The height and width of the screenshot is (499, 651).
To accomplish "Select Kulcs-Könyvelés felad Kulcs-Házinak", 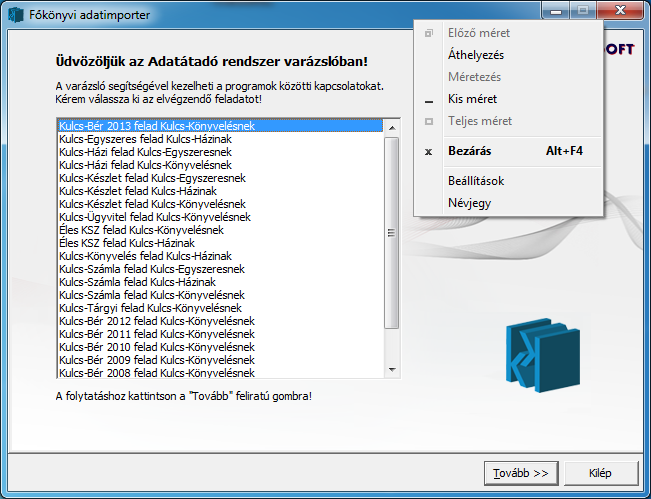I will [x=220, y=256].
